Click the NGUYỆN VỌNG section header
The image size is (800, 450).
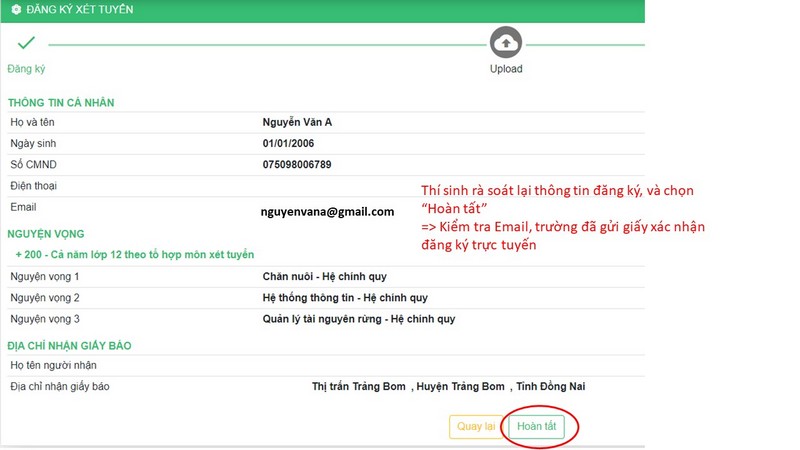point(47,234)
